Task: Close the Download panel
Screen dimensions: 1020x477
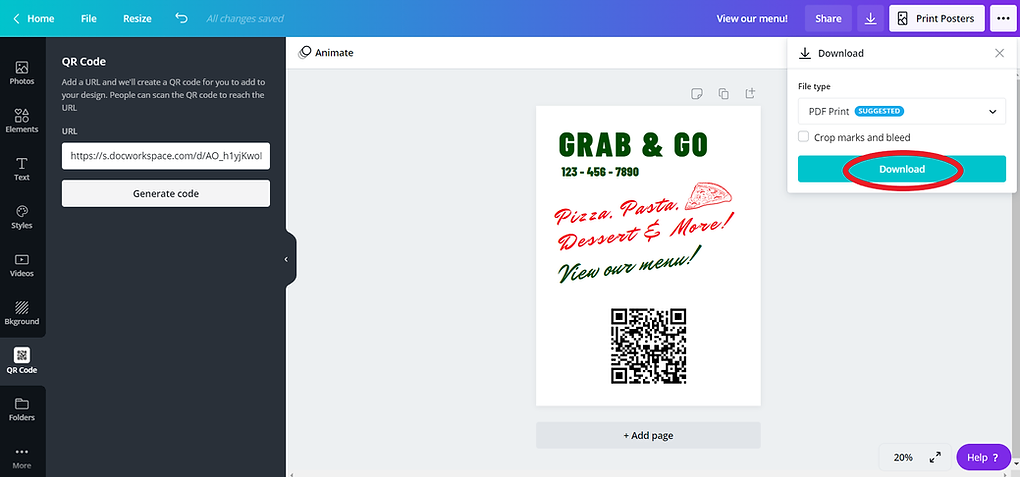Action: [x=999, y=53]
